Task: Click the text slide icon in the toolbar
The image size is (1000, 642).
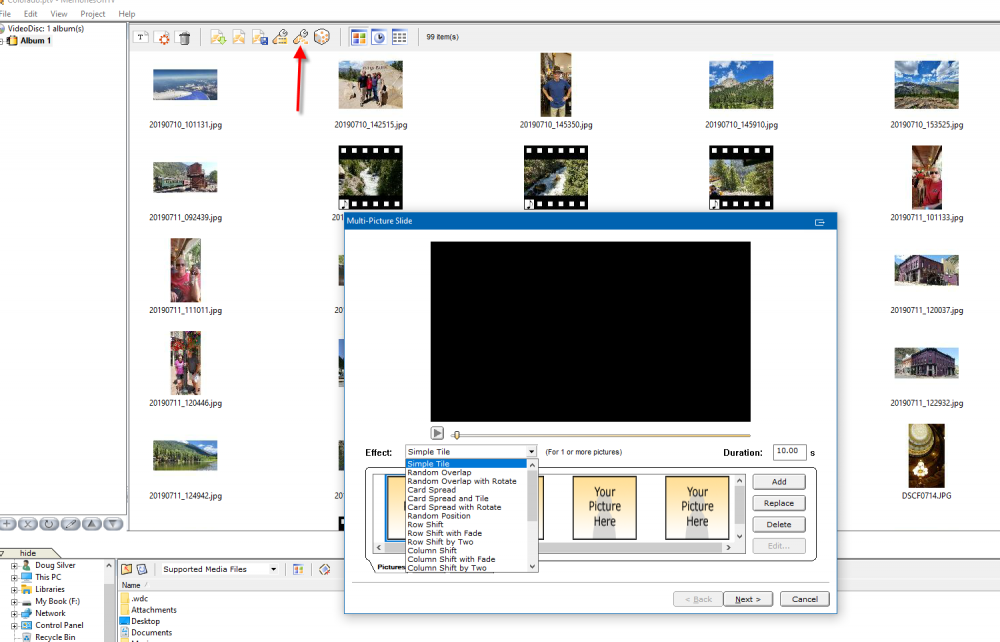Action: tap(142, 38)
